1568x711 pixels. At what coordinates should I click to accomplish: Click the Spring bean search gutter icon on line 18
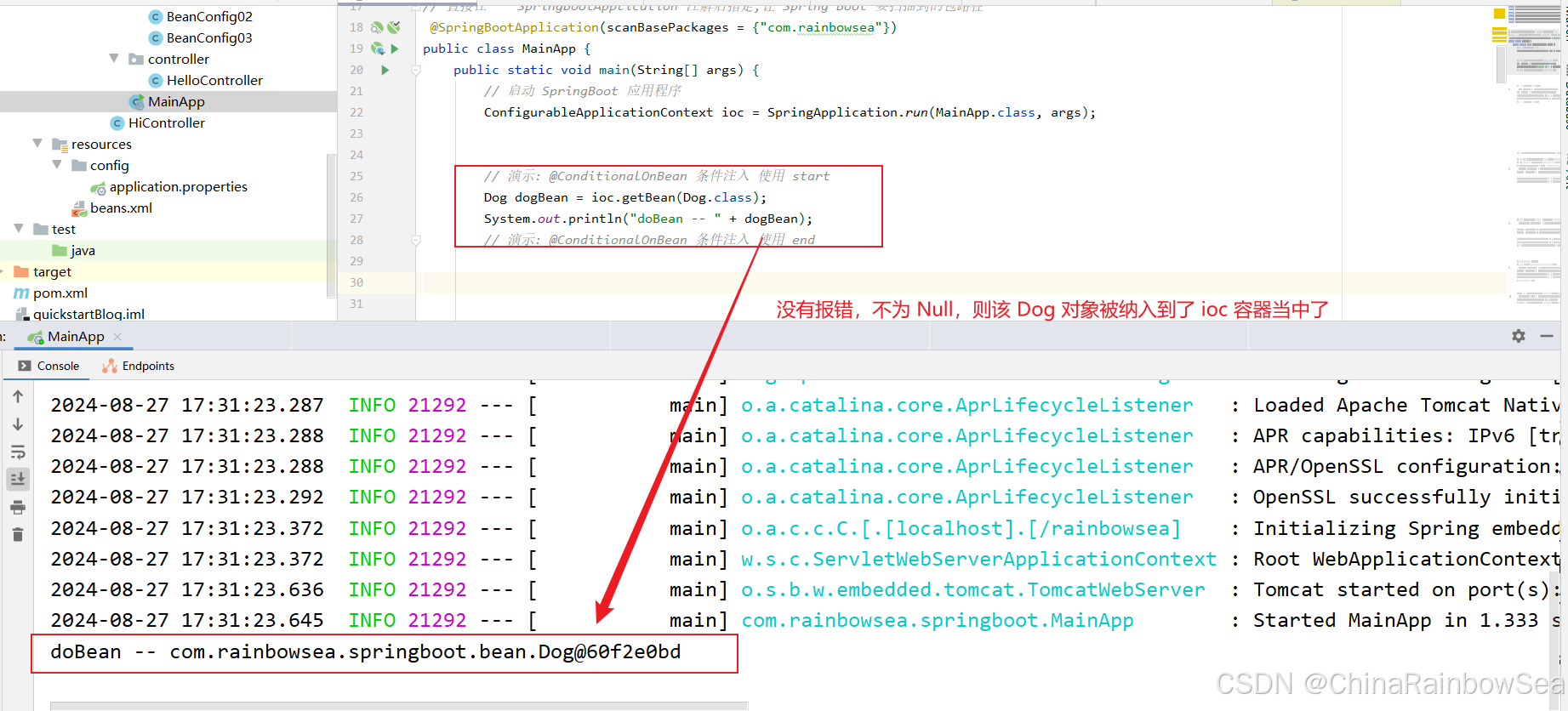(x=377, y=27)
